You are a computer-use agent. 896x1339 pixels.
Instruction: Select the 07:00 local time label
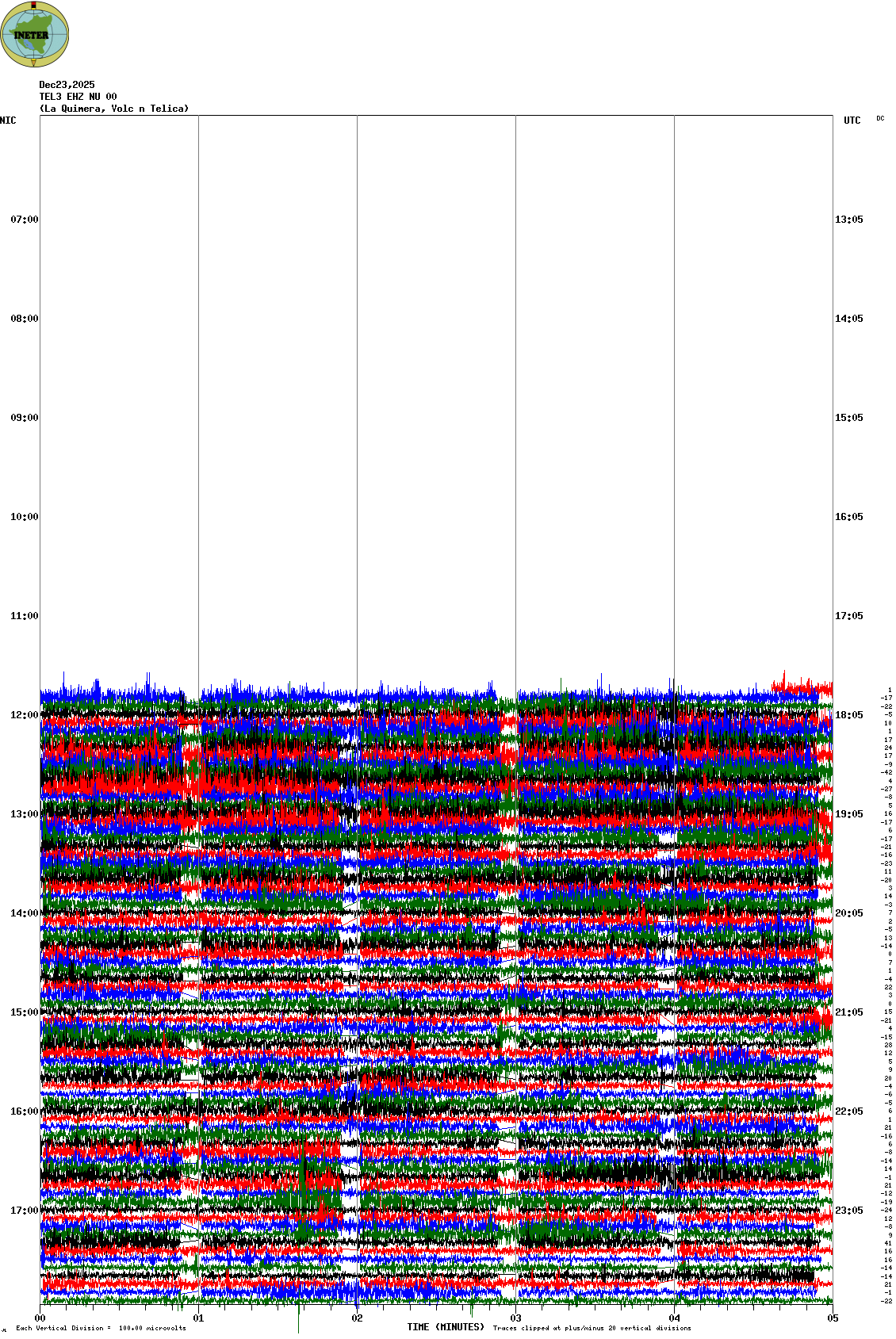click(24, 220)
